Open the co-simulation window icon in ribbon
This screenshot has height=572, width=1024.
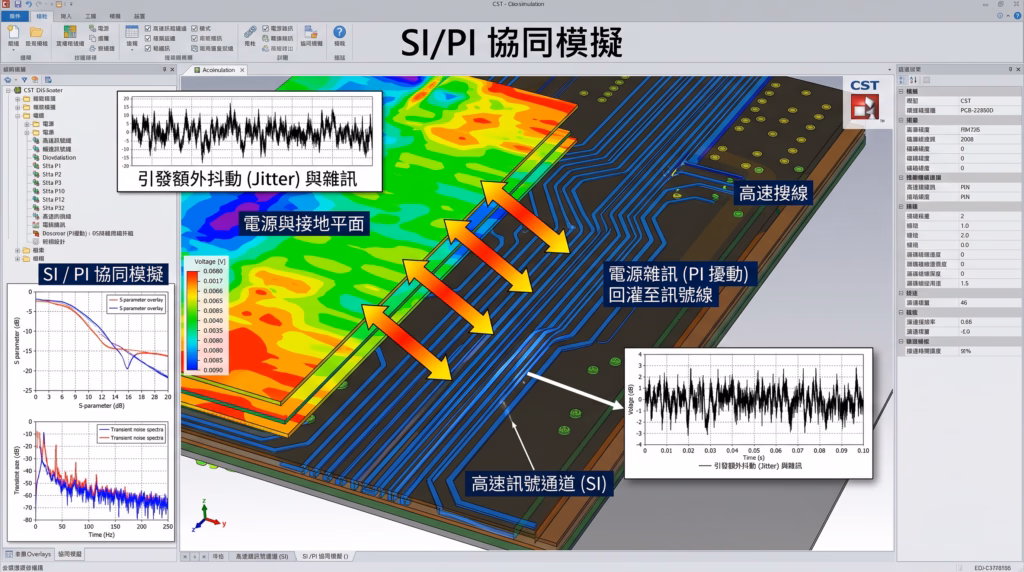311,32
